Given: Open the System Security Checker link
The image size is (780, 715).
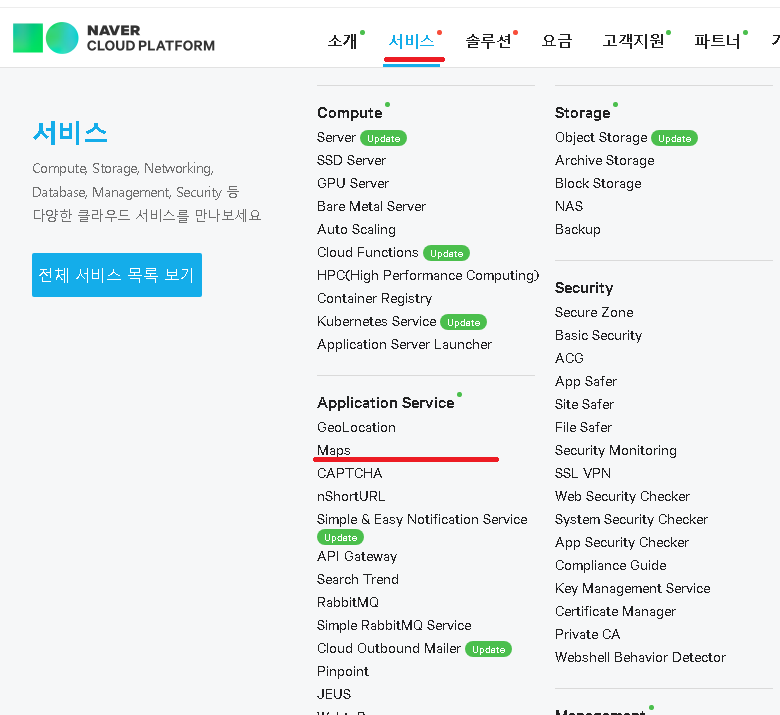Looking at the screenshot, I should (631, 519).
